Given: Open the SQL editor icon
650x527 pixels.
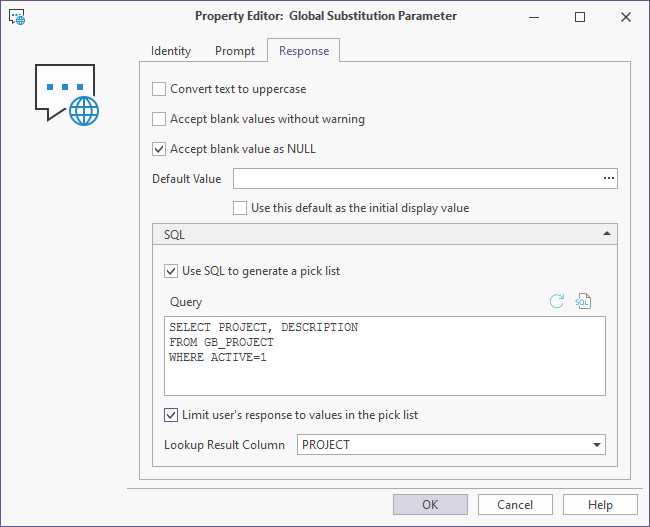Looking at the screenshot, I should (583, 301).
